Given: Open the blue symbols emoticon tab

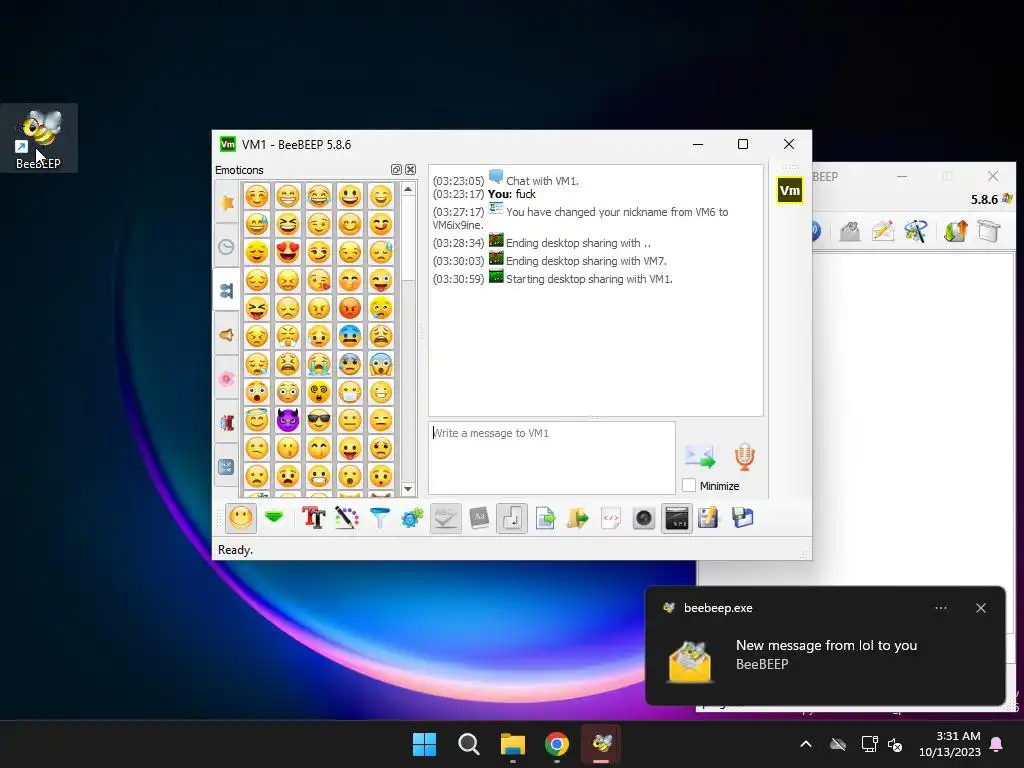Looking at the screenshot, I should point(227,467).
